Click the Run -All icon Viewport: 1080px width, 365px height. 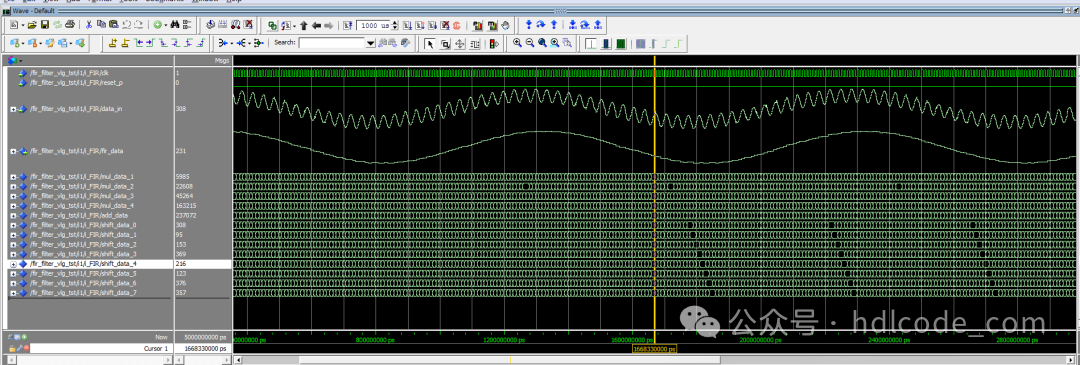coord(432,25)
